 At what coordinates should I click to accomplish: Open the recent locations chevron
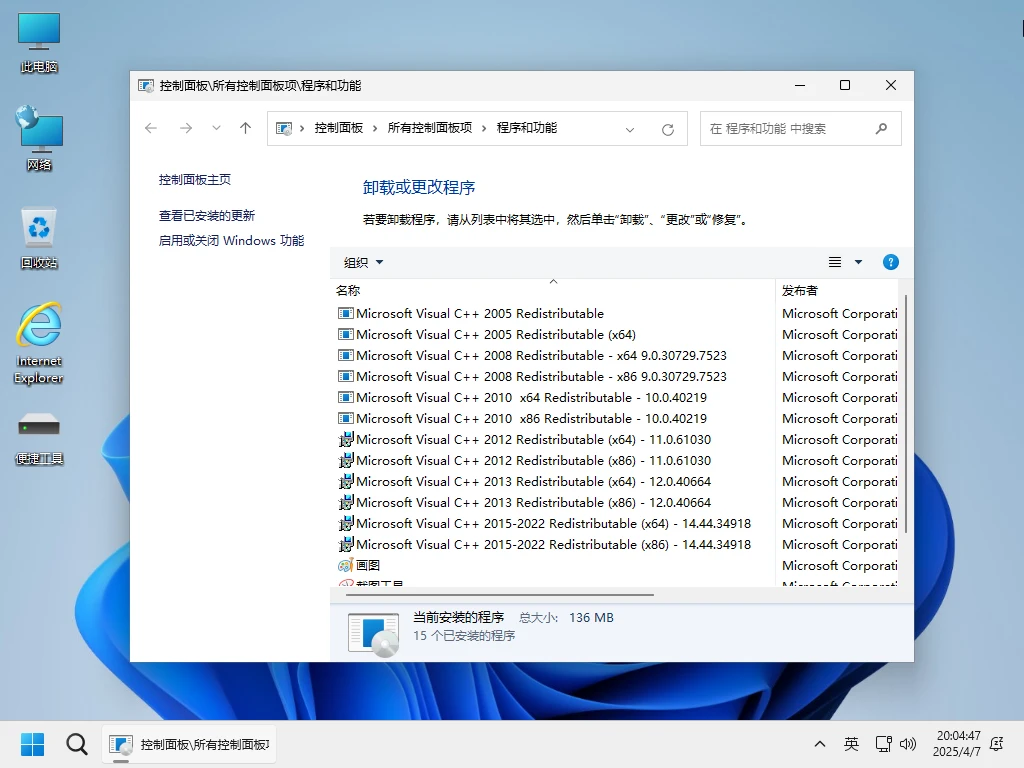216,128
